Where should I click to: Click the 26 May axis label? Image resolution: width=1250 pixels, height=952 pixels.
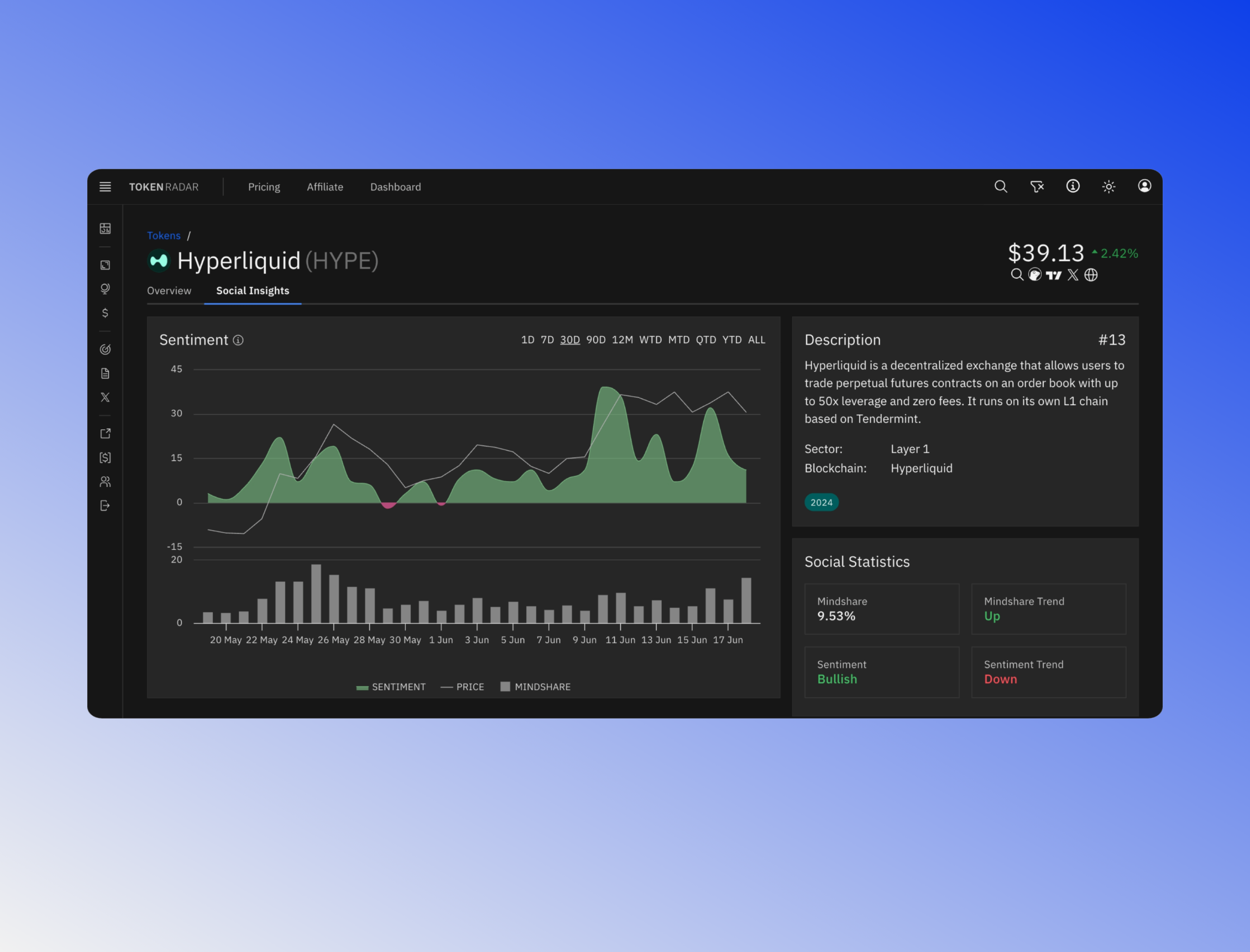[x=333, y=640]
